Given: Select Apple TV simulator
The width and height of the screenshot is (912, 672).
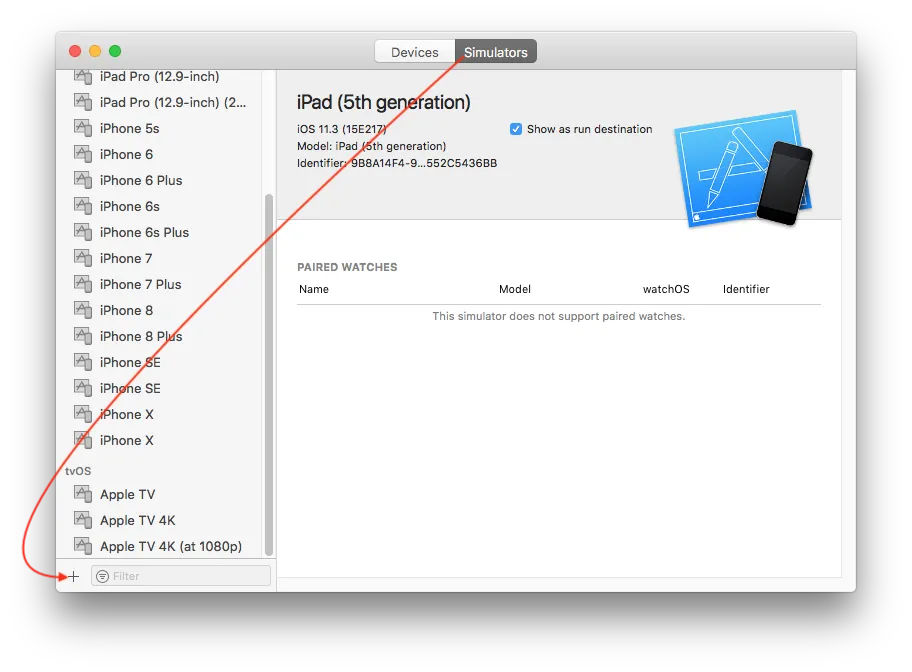Looking at the screenshot, I should click(x=127, y=495).
